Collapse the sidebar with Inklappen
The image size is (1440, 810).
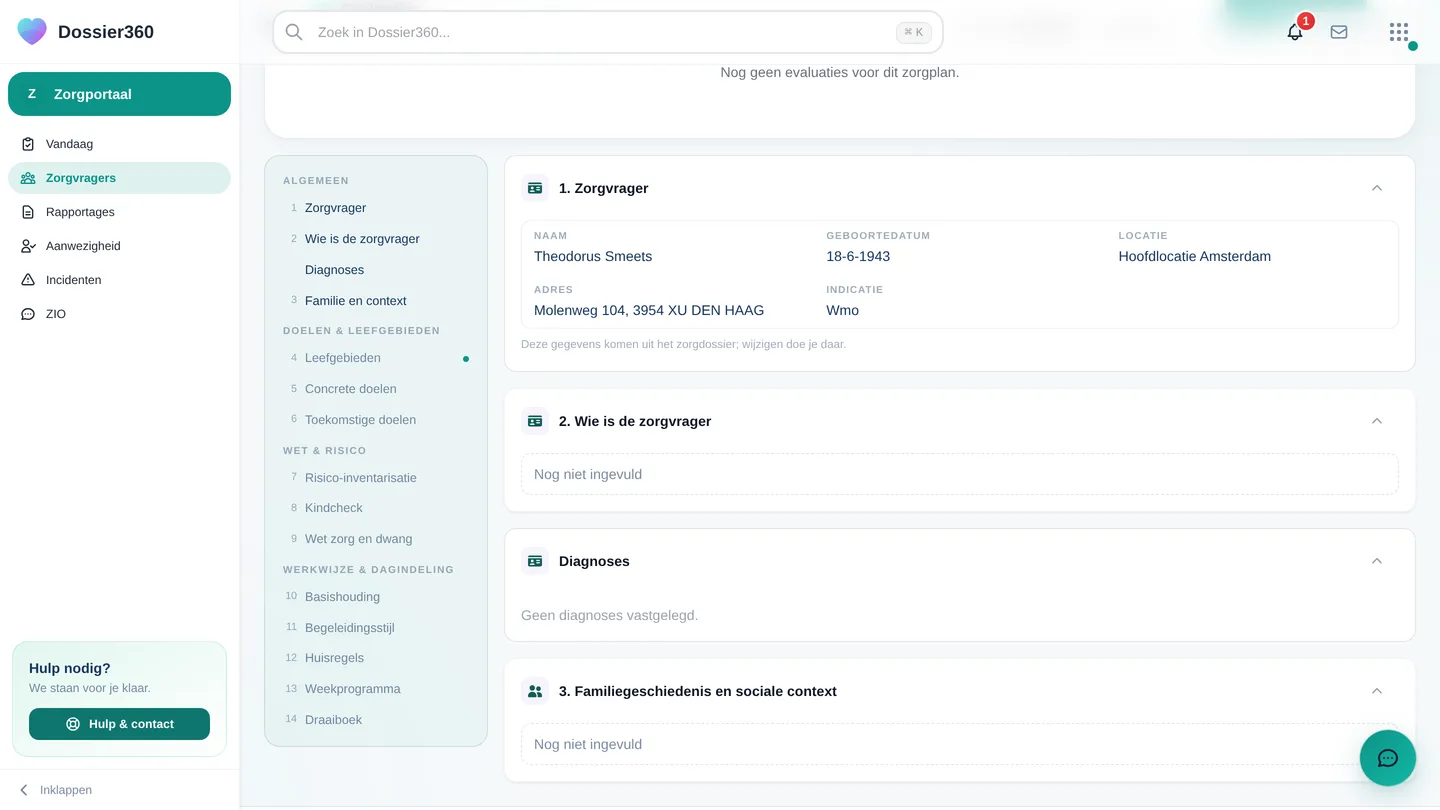point(56,790)
